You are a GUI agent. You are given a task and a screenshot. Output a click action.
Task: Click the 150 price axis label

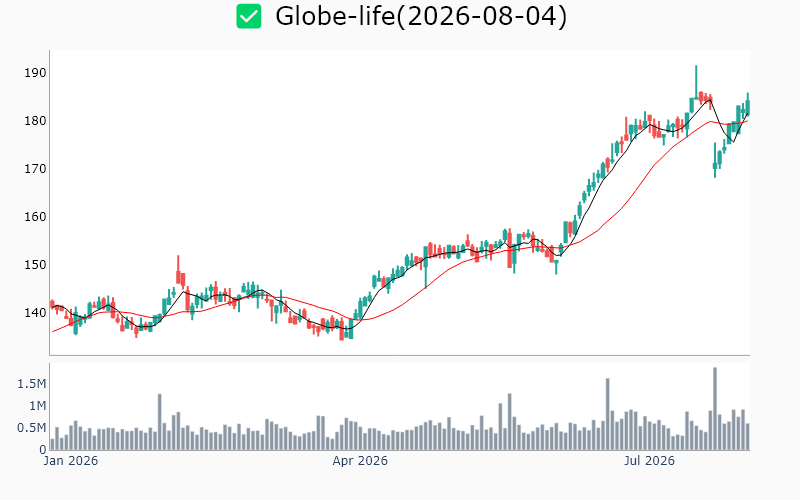click(x=35, y=265)
